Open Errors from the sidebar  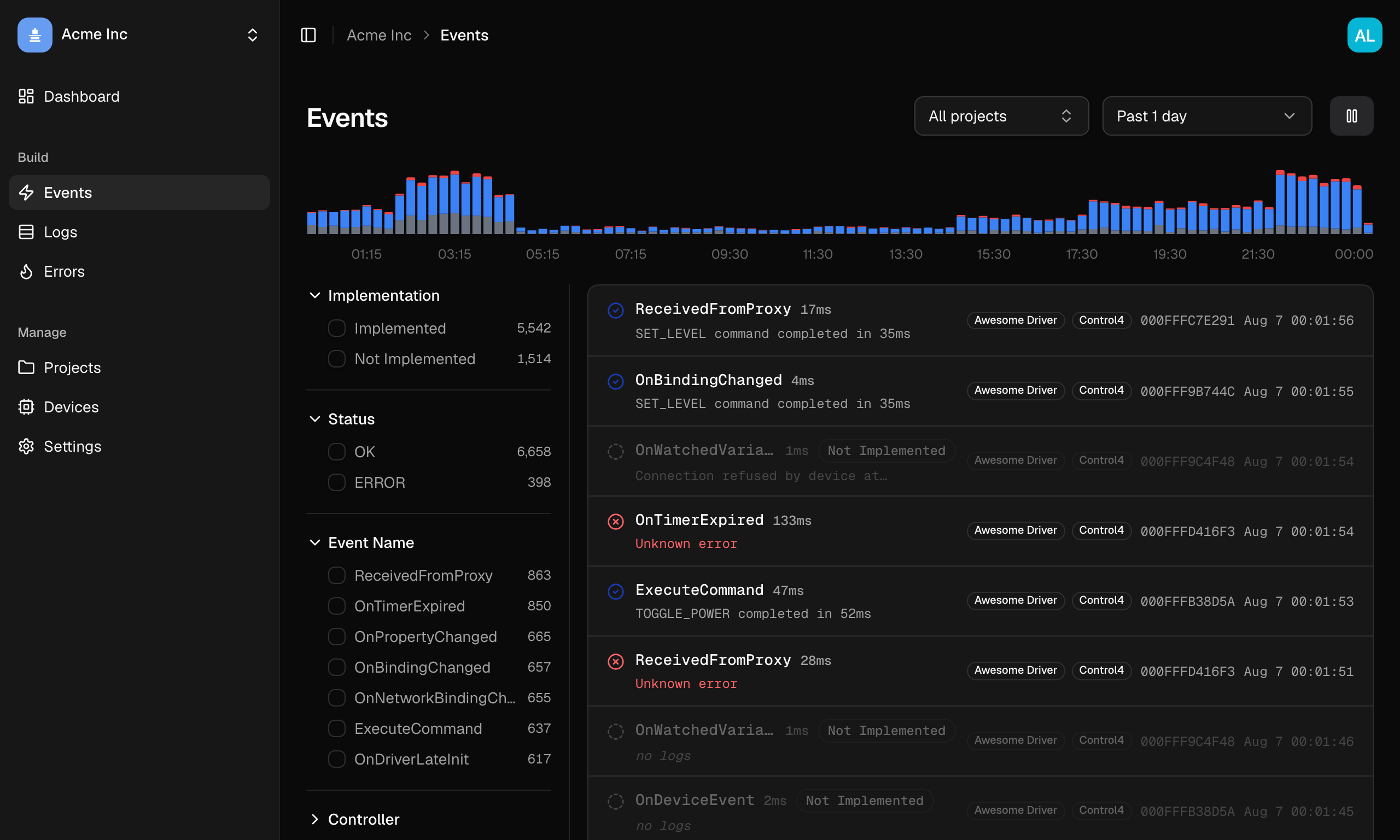coord(139,271)
